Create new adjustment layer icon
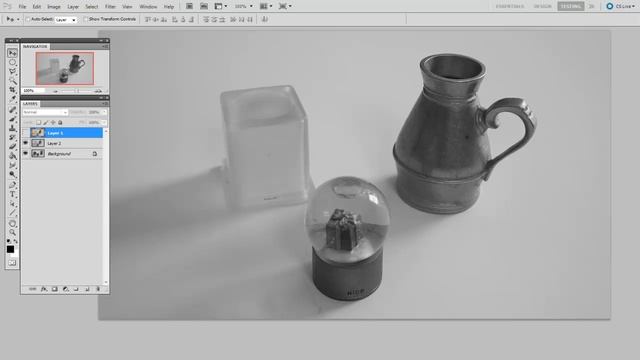 [x=65, y=289]
